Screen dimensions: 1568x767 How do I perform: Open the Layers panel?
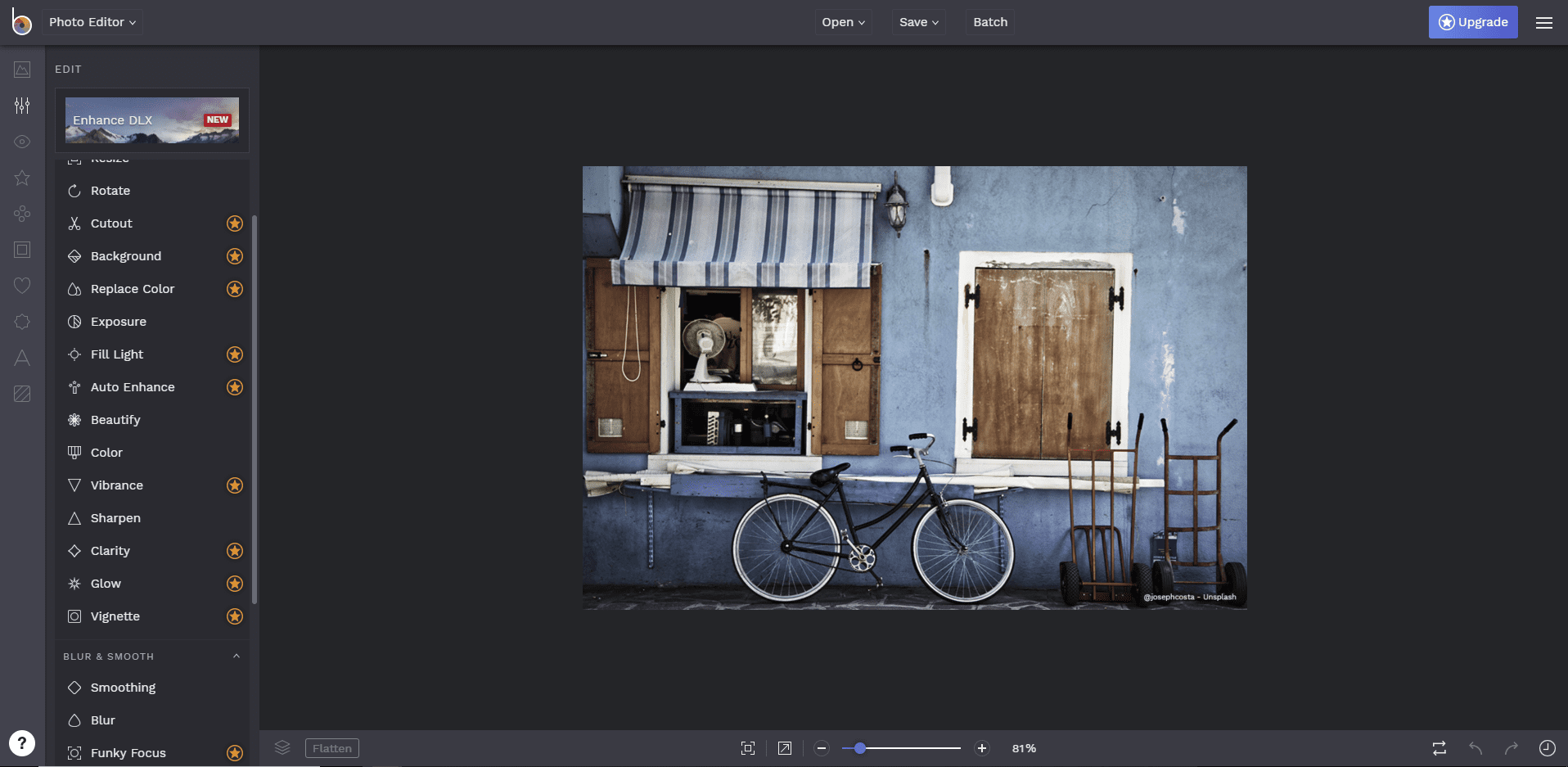282,747
